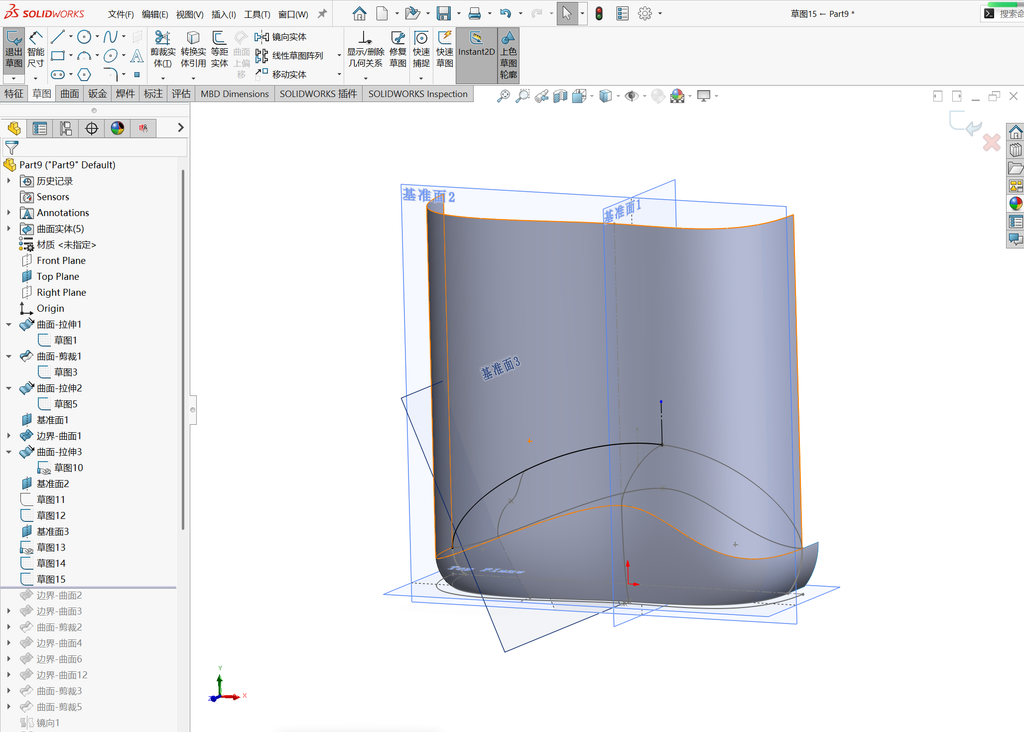This screenshot has width=1024, height=732.
Task: Open the DisplayManager tab
Action: 118,128
